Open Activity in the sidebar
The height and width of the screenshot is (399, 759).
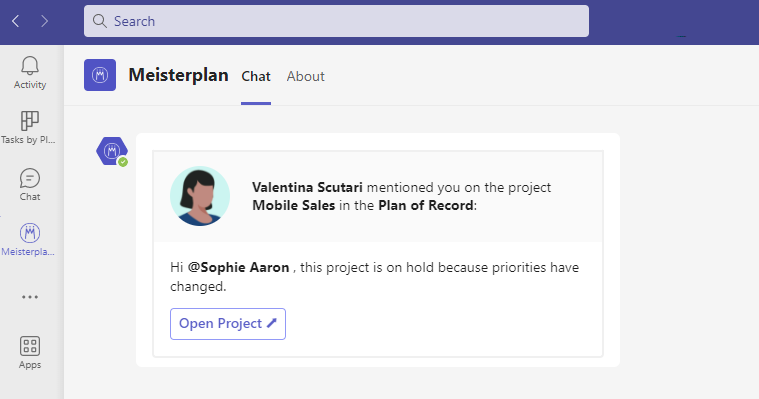(30, 73)
